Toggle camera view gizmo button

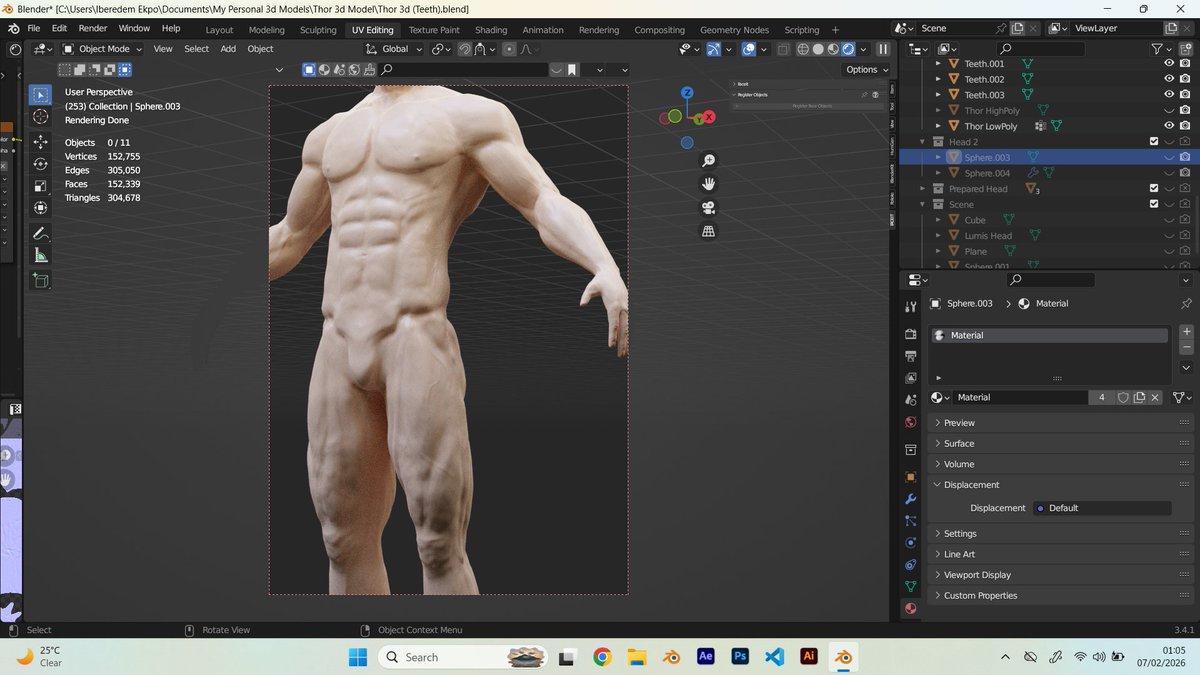coord(709,208)
